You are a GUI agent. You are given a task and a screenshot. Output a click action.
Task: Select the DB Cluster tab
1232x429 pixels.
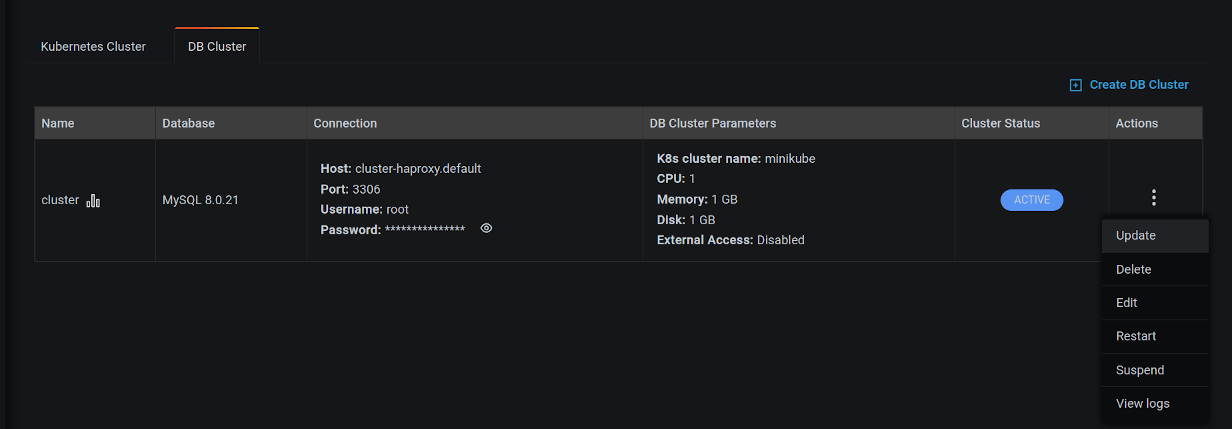(217, 47)
